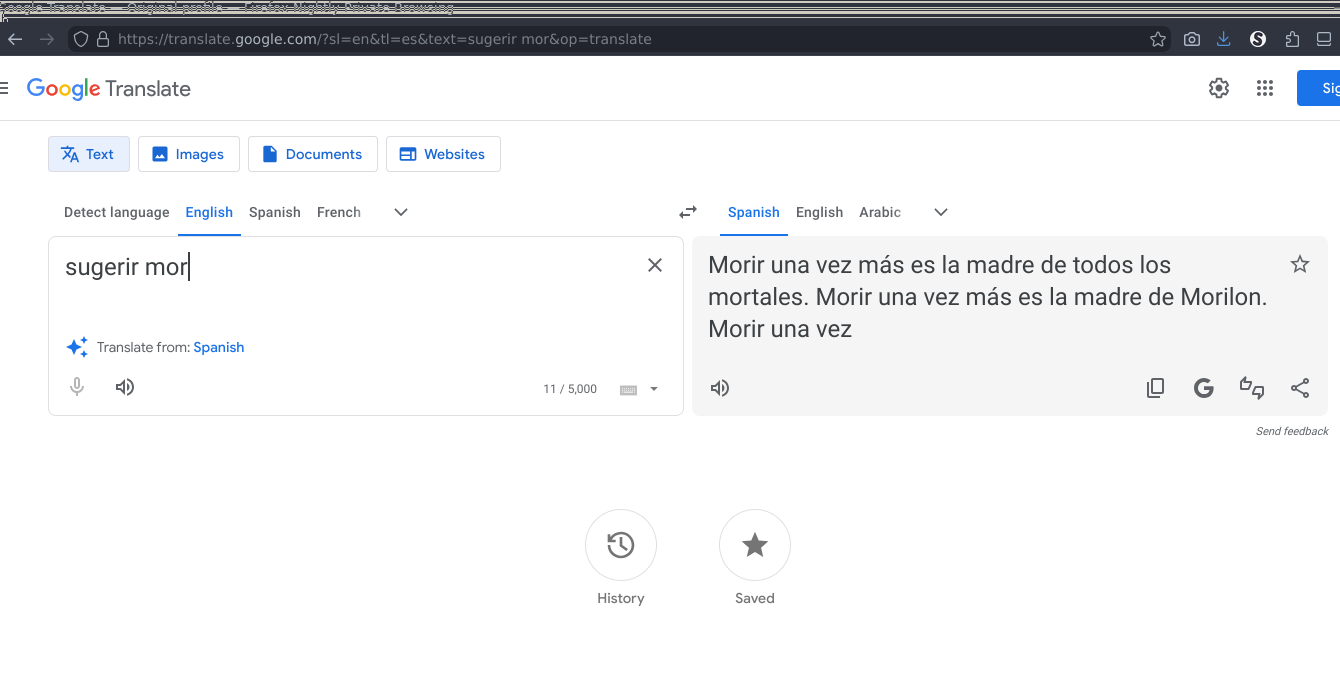Switch to Websites translation
This screenshot has width=1340, height=687.
(x=443, y=154)
